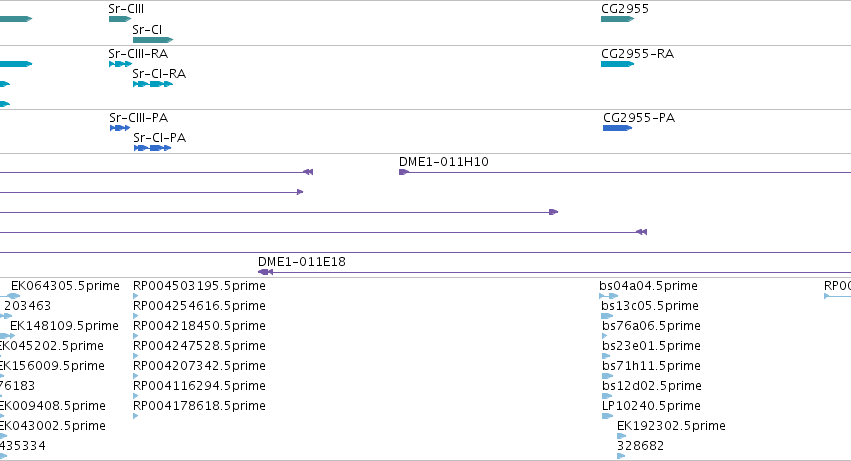Viewport: 851px width, 461px height.
Task: Click the EK192302.5prime EST glyph
Action: click(622, 436)
